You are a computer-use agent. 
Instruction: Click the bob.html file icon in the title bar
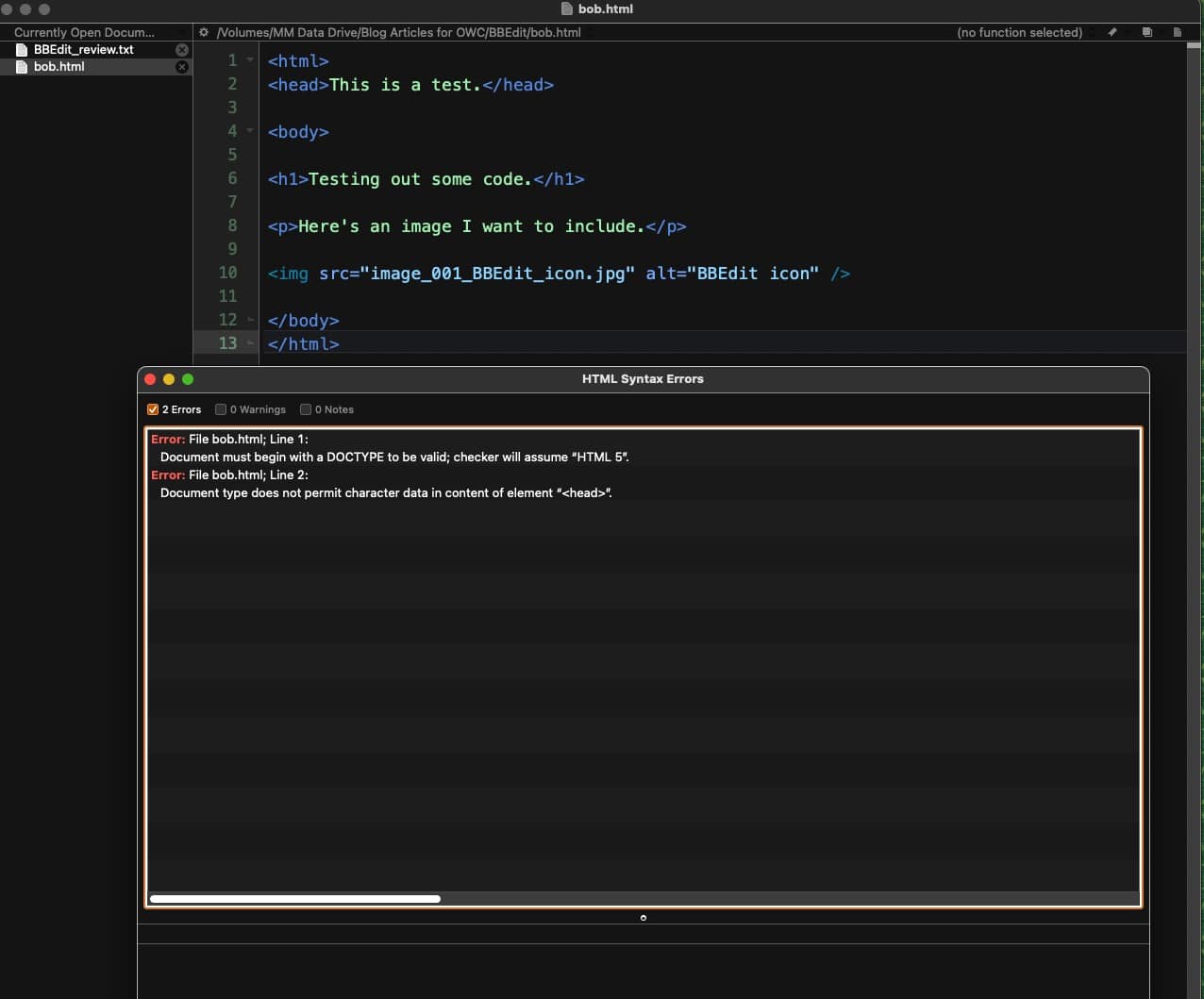click(566, 8)
